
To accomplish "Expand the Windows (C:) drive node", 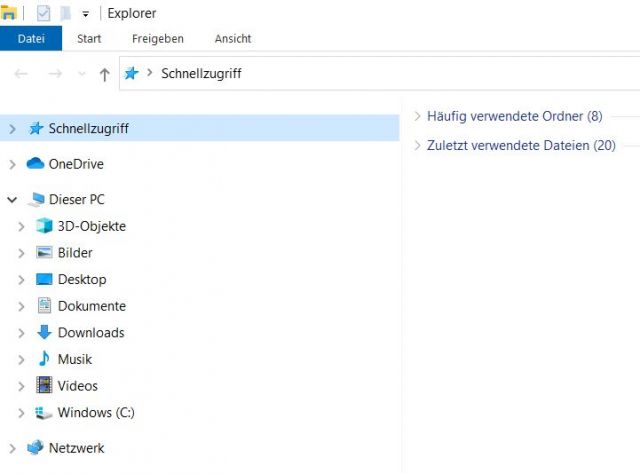I will (21, 413).
